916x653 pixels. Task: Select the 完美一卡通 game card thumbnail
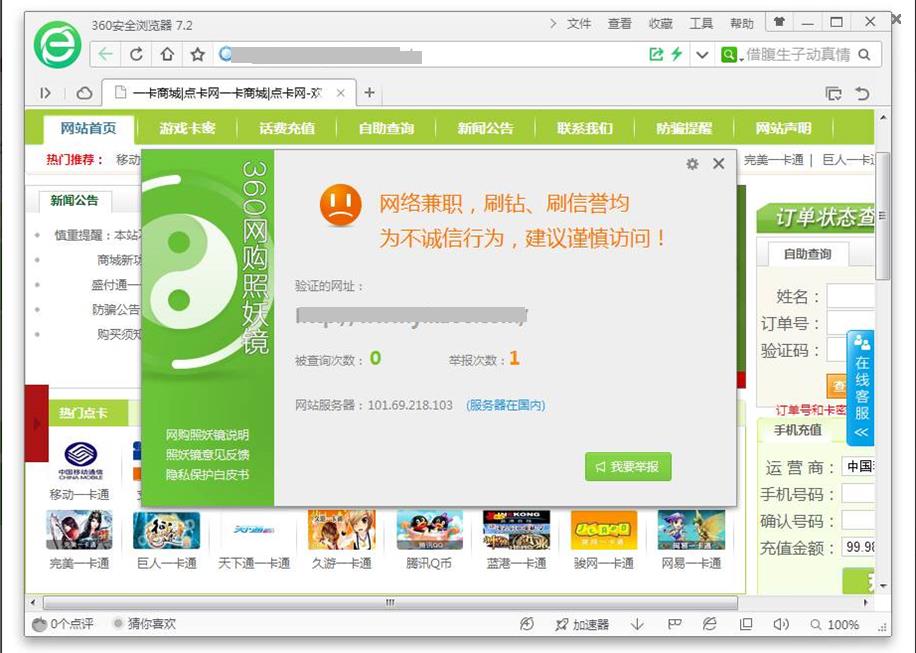(x=79, y=530)
